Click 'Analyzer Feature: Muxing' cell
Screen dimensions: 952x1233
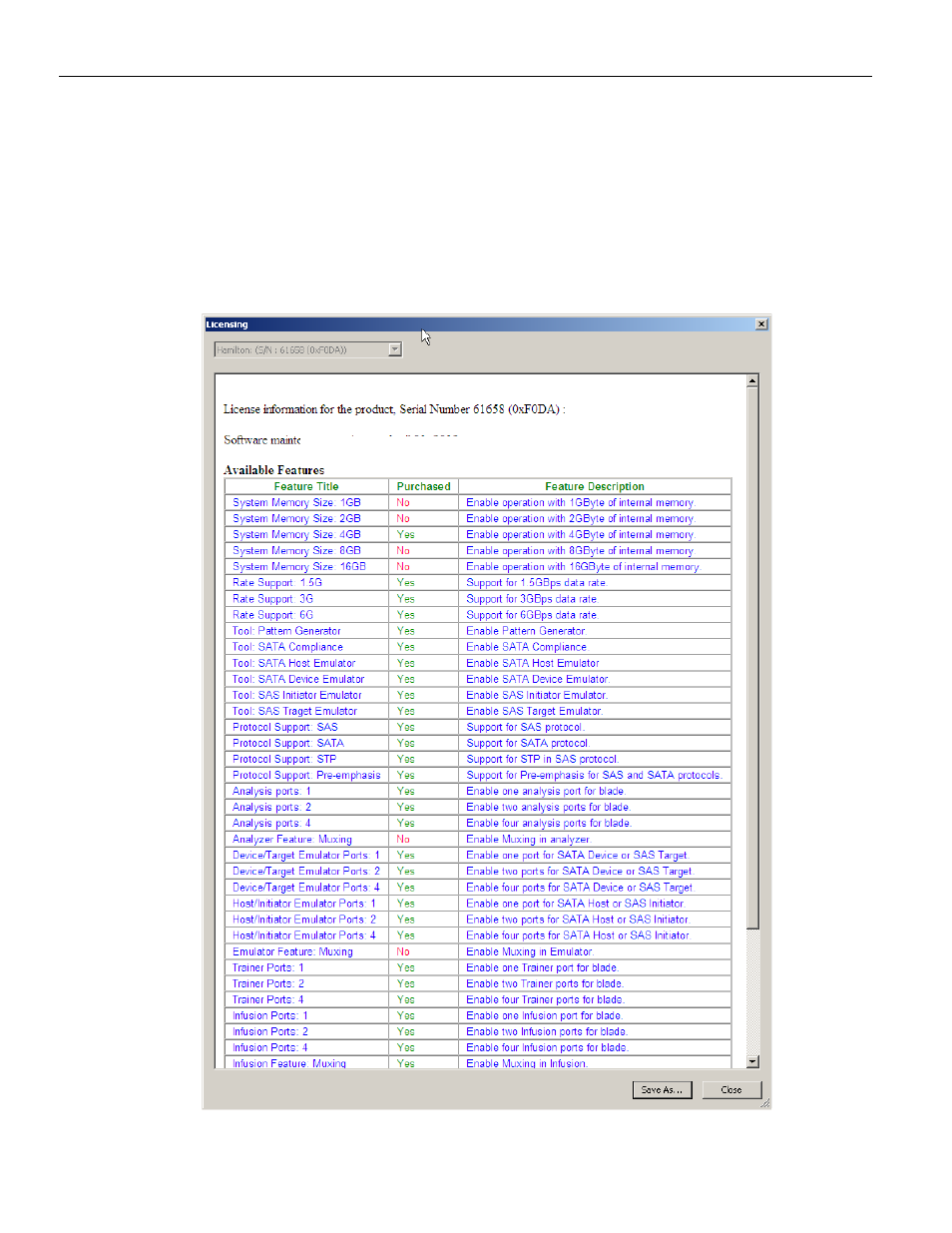(306, 839)
